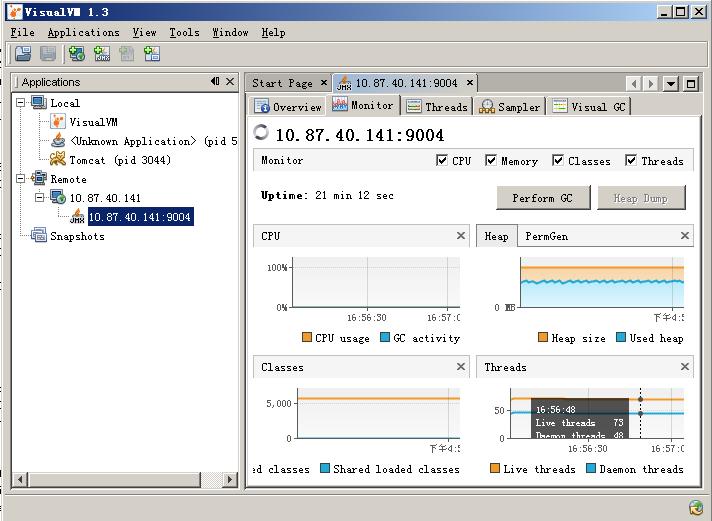Click the Load snapshot toolbar icon

[23, 54]
